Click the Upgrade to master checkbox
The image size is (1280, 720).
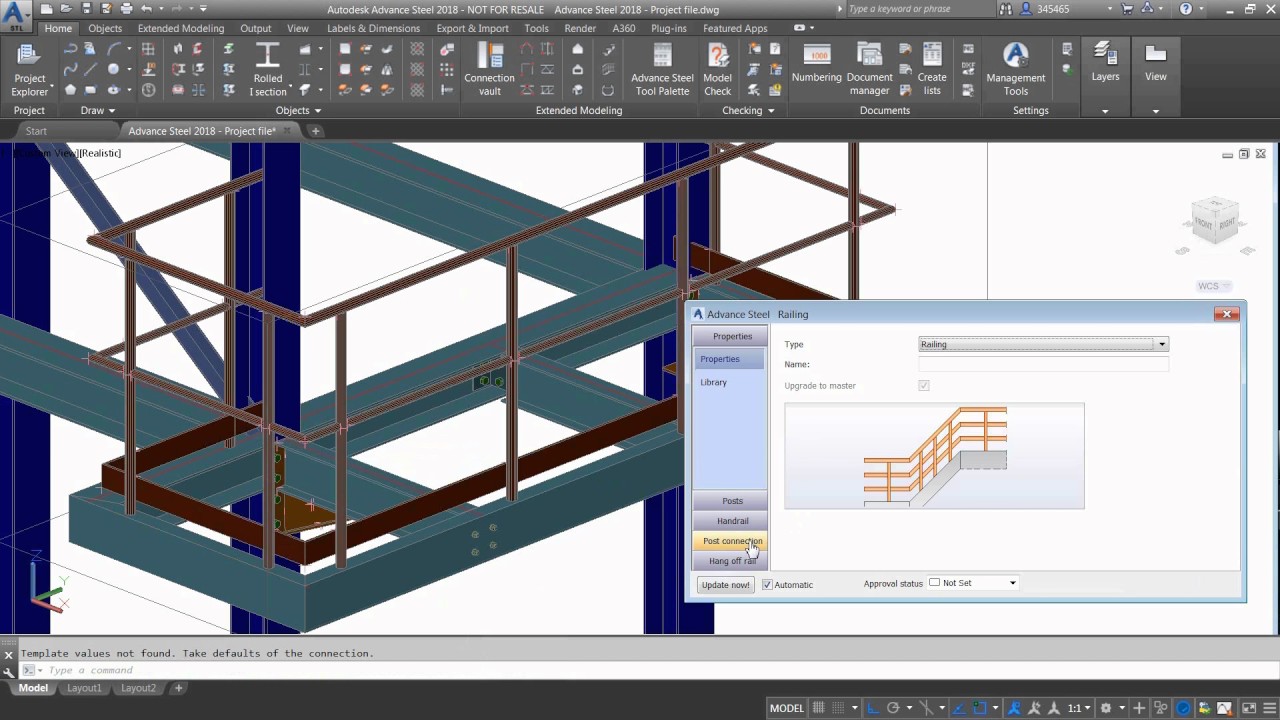pos(923,385)
